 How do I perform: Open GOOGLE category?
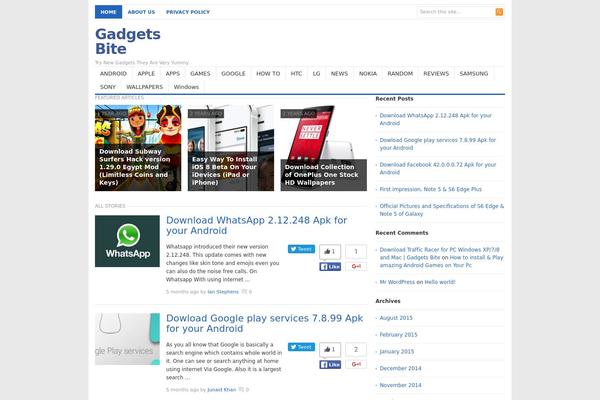coord(233,73)
